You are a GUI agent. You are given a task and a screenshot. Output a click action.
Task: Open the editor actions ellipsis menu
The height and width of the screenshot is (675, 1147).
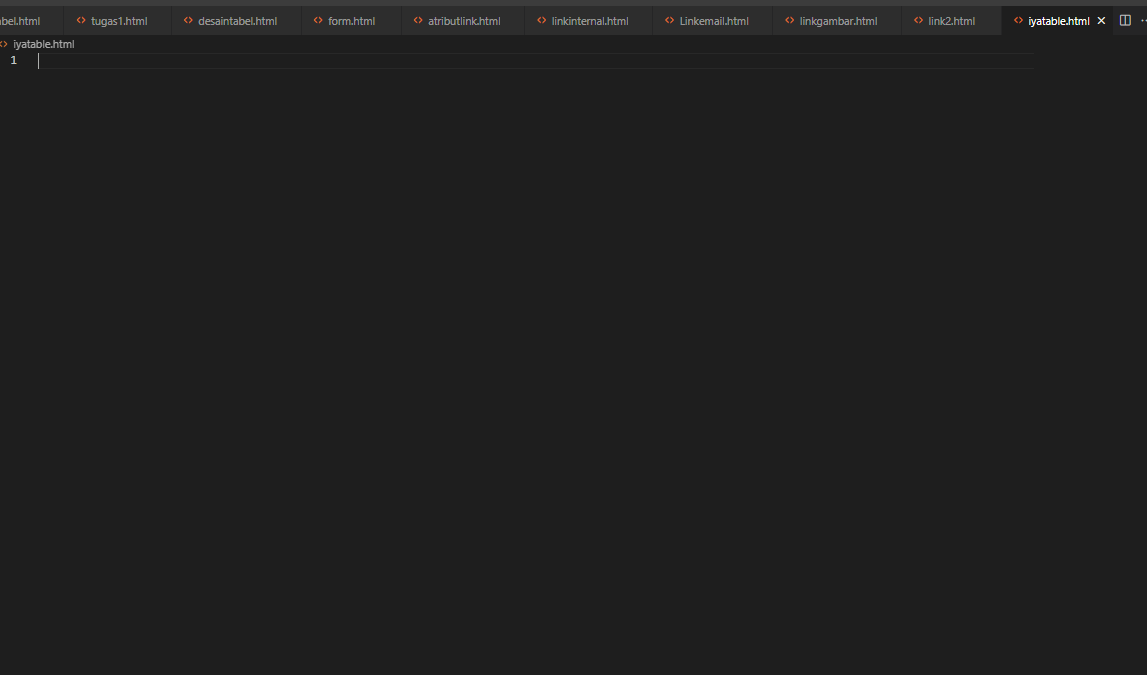(1143, 19)
